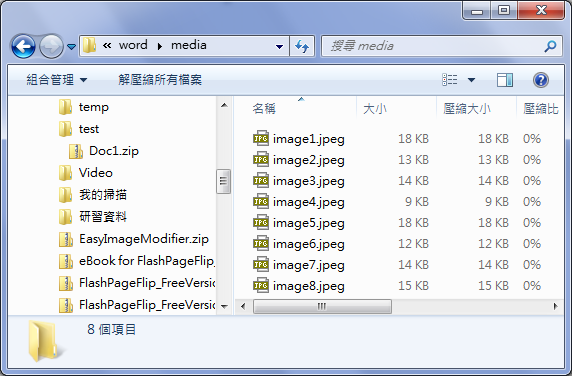
Task: Click the navigation pane vertical scroll thumb
Action: 223,181
